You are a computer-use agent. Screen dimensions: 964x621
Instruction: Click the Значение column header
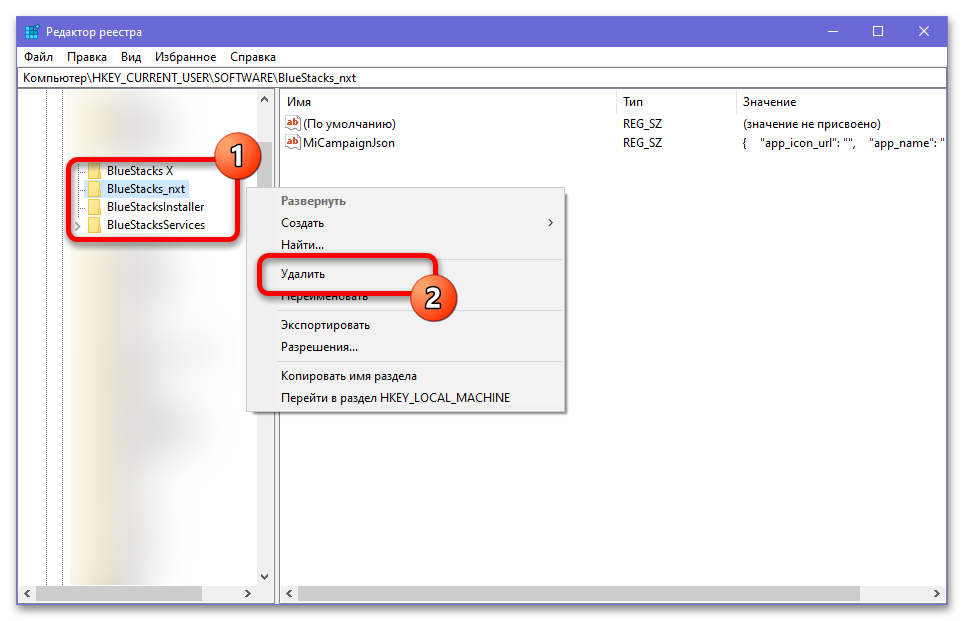[x=841, y=102]
